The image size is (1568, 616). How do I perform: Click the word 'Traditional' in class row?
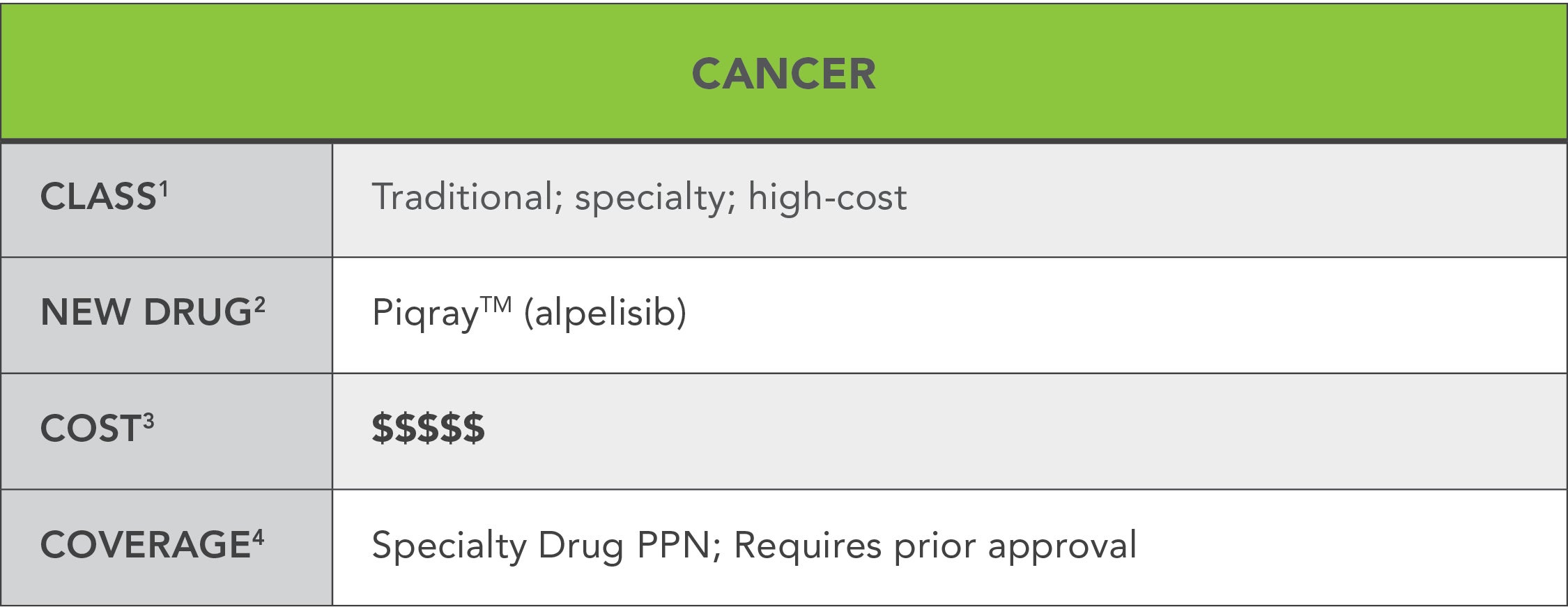click(x=463, y=197)
